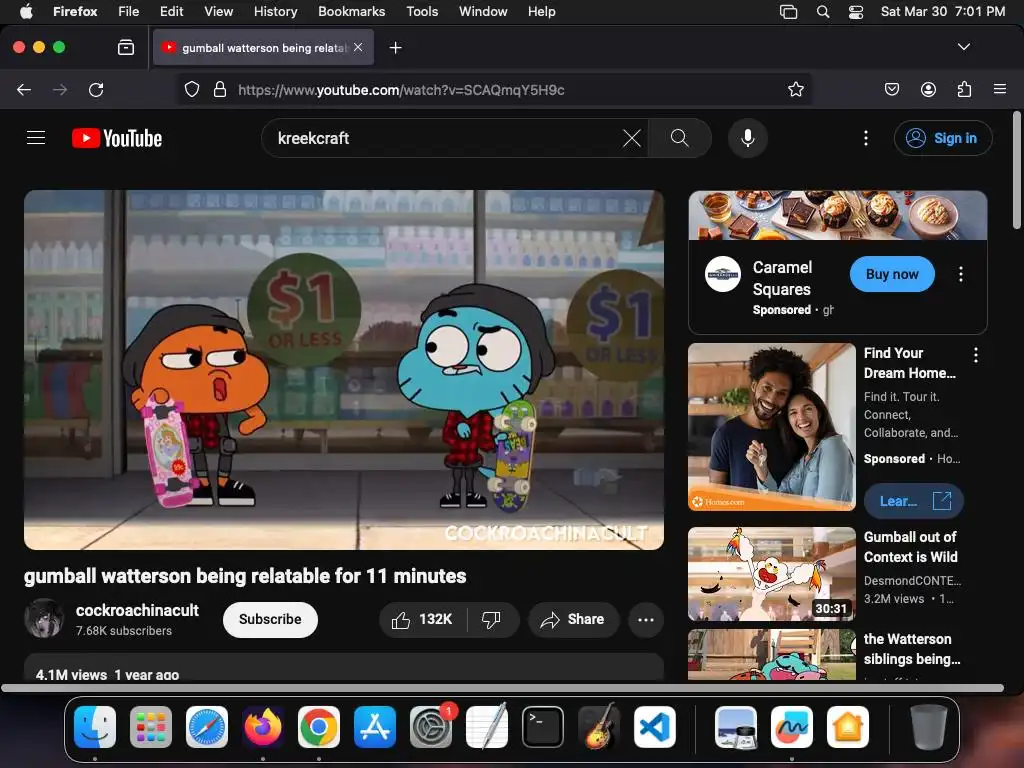Screen dimensions: 1024x768
Task: Open the YouTube guide hamburger menu
Action: tap(36, 138)
